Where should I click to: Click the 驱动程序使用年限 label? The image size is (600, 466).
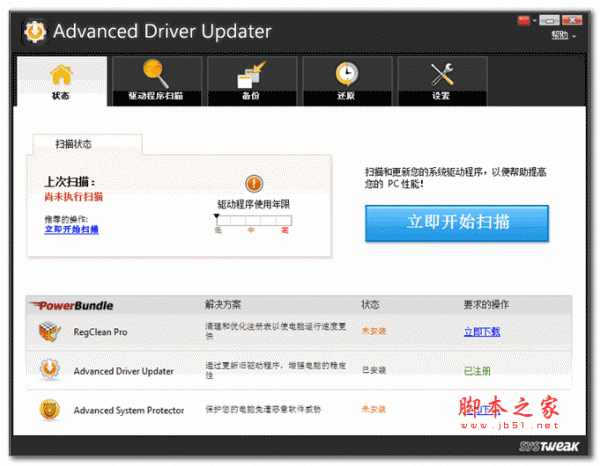(x=254, y=205)
